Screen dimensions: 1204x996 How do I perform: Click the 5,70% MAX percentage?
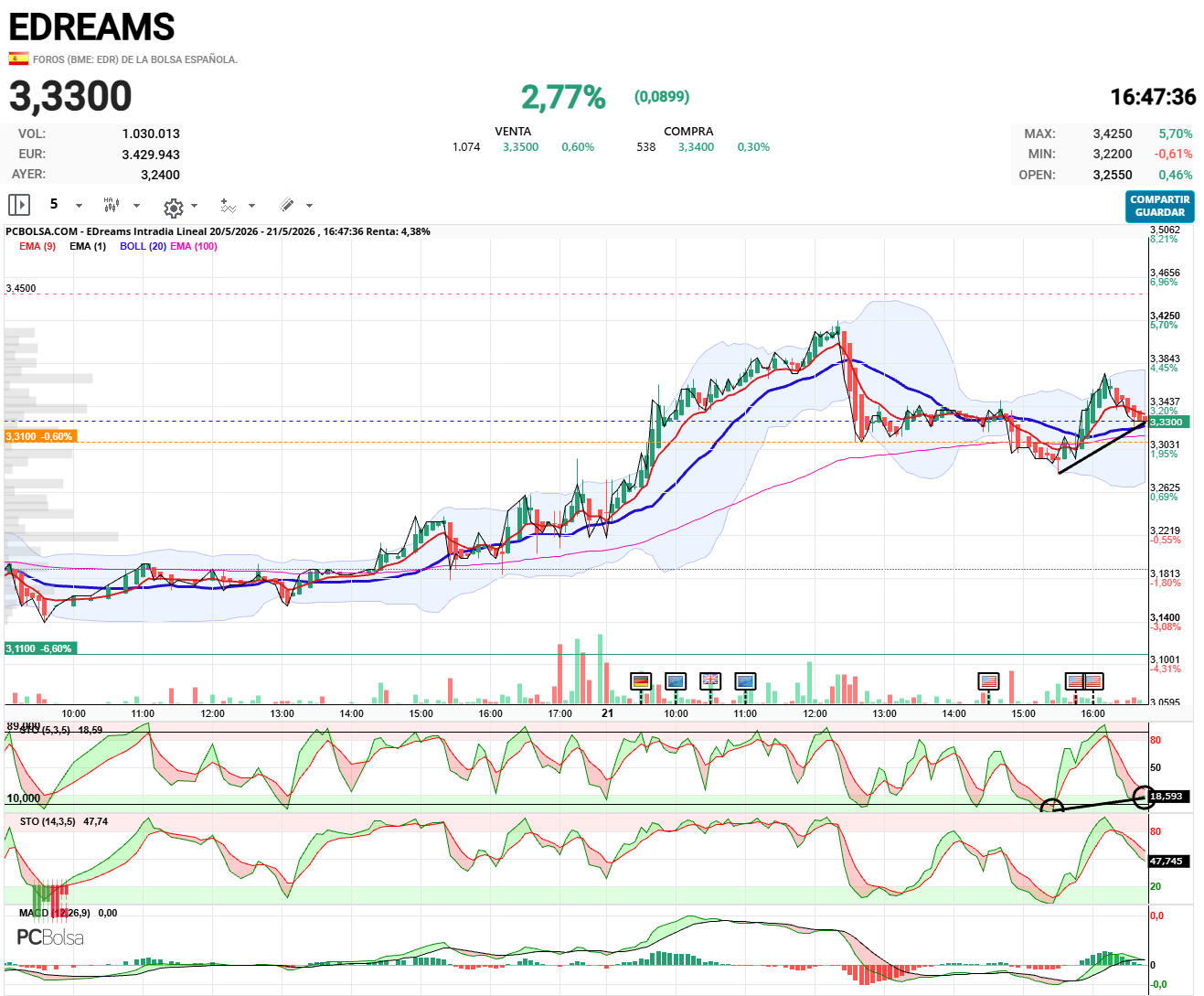(x=1176, y=134)
